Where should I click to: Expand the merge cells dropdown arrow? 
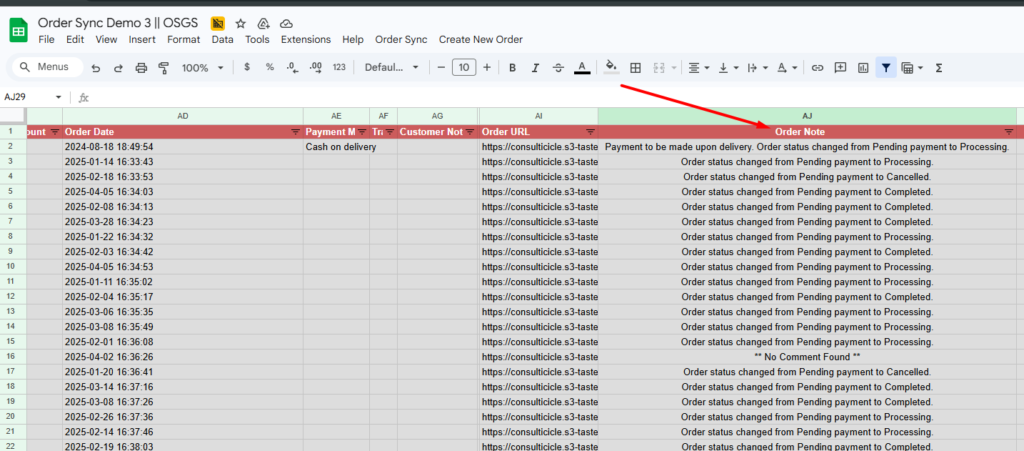click(673, 67)
